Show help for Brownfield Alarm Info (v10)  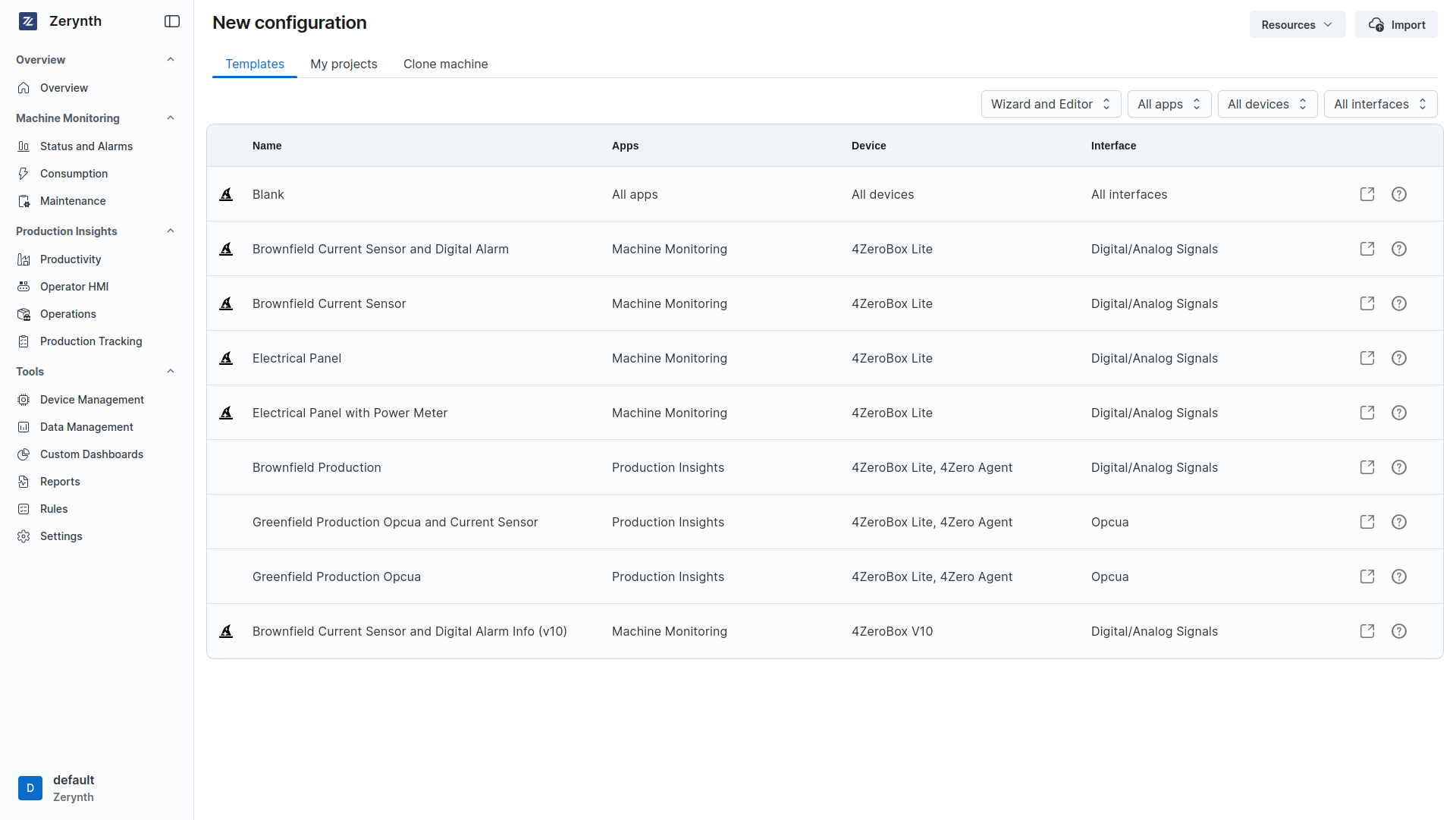click(x=1399, y=631)
